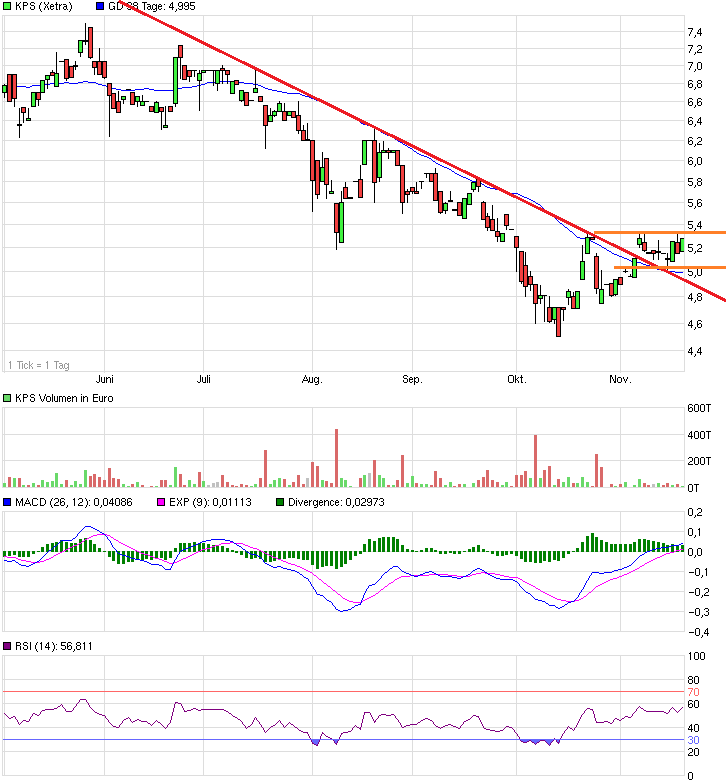This screenshot has width=726, height=784.
Task: Select the 'GD 38 Tage: 4,995' label
Action: tap(152, 6)
